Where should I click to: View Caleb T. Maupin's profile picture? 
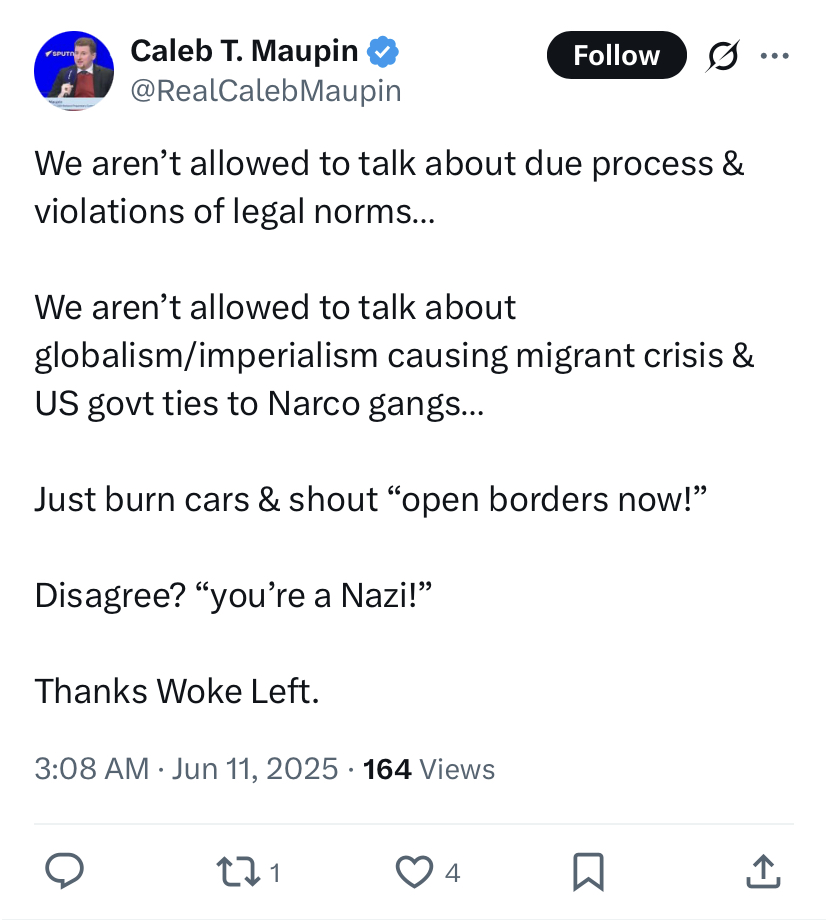coord(74,71)
